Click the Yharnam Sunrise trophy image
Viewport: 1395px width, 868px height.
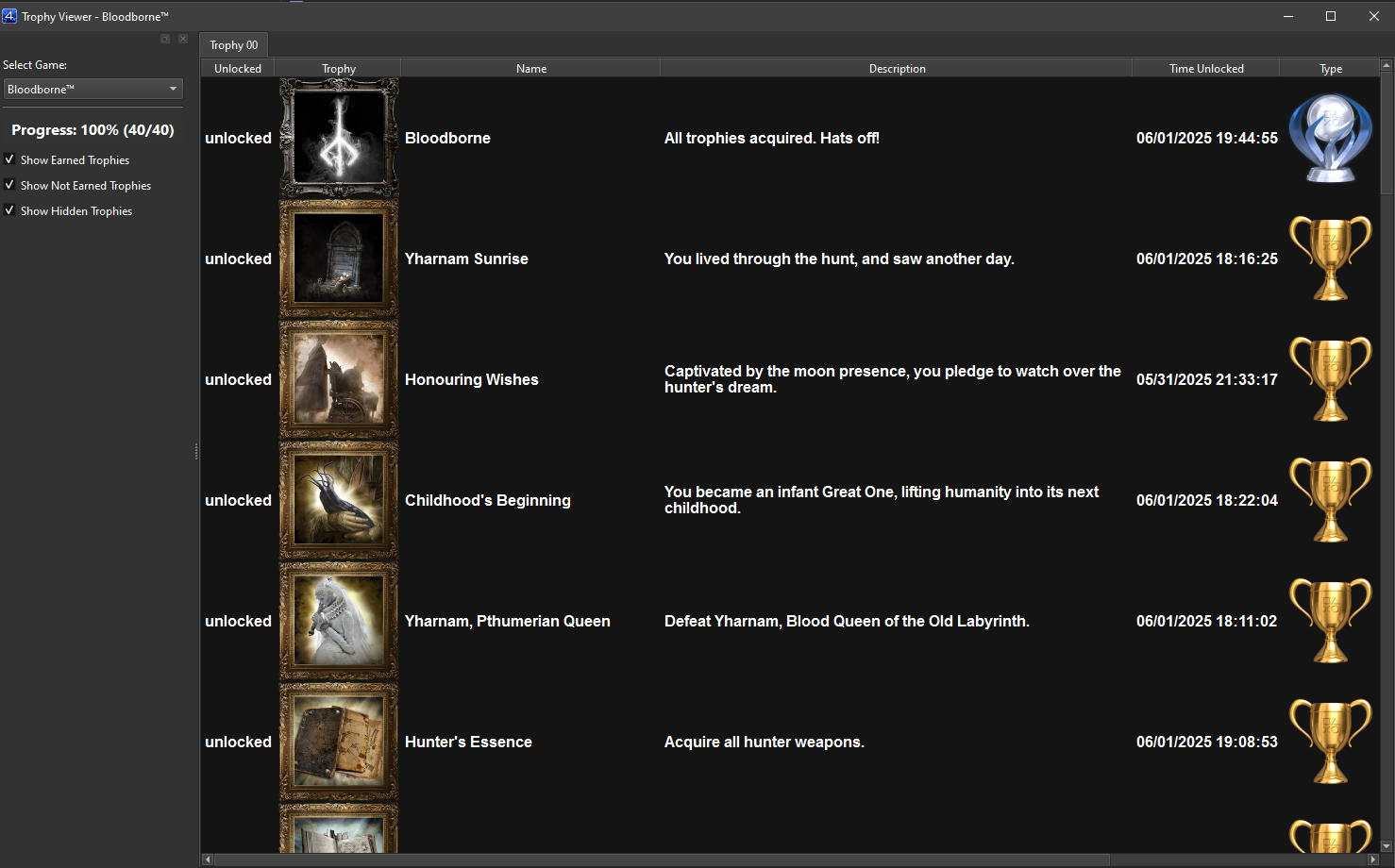(x=339, y=259)
